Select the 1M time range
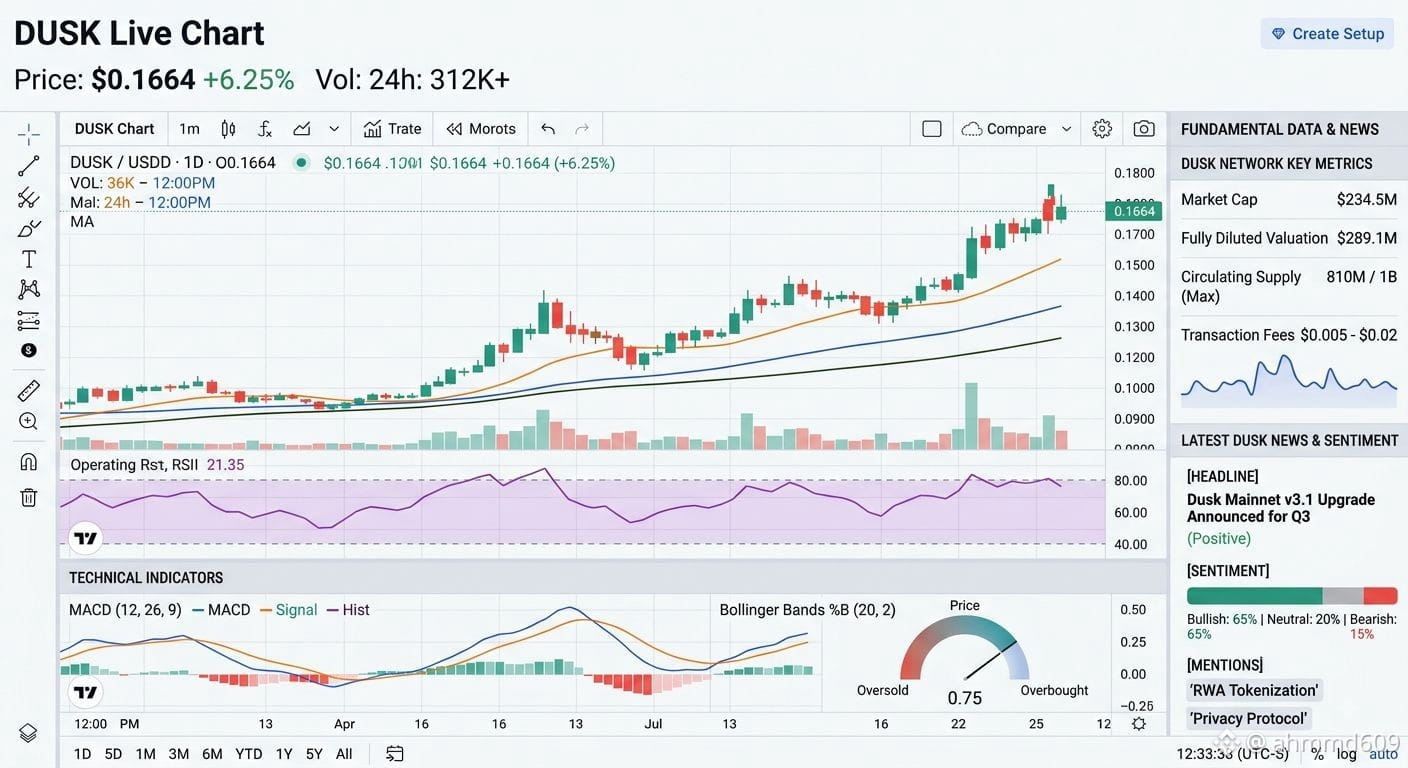 coord(146,754)
